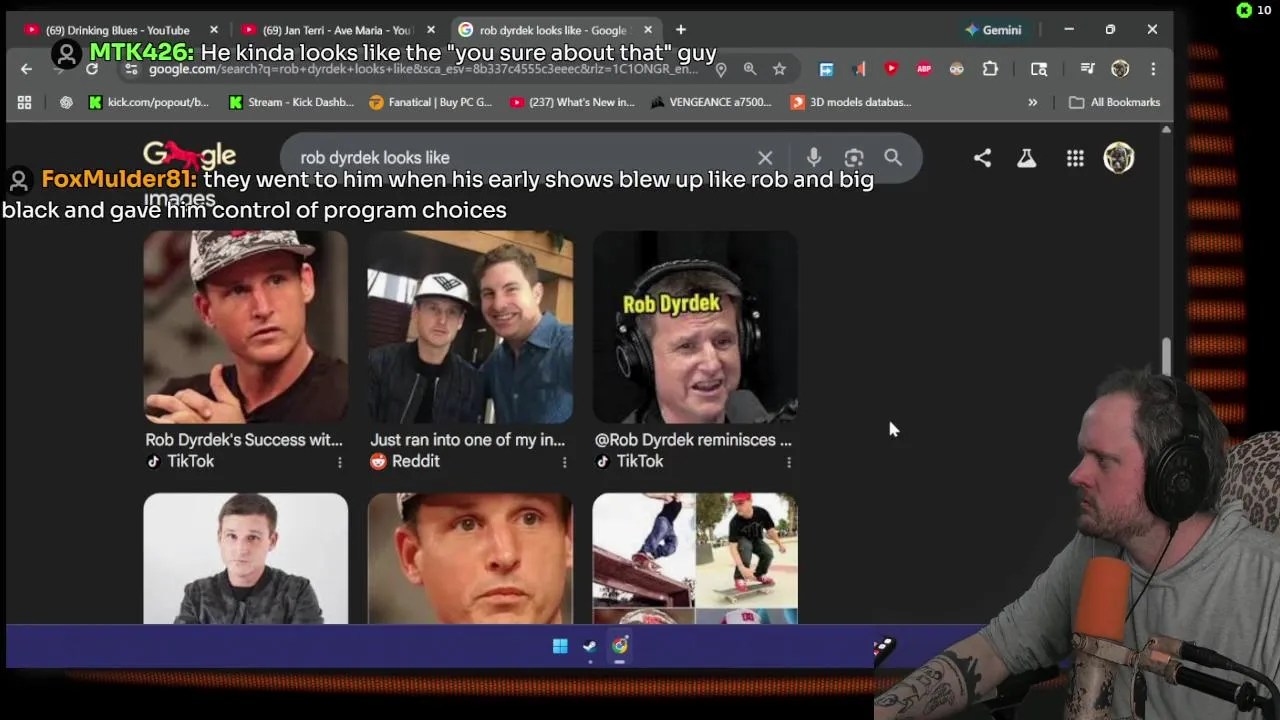
Task: Click the 'Rob Dyrdek's Success wit...' caption
Action: [244, 440]
